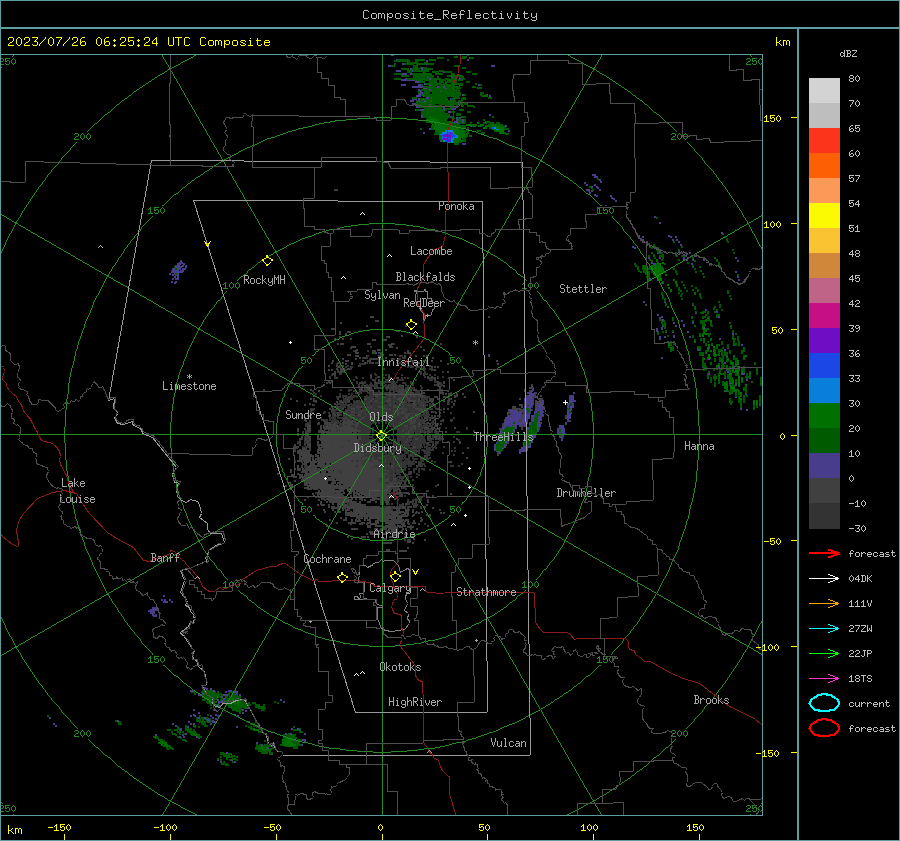Viewport: 900px width, 841px height.
Task: Click the cyan 27ZW arrow icon
Action: [x=824, y=629]
